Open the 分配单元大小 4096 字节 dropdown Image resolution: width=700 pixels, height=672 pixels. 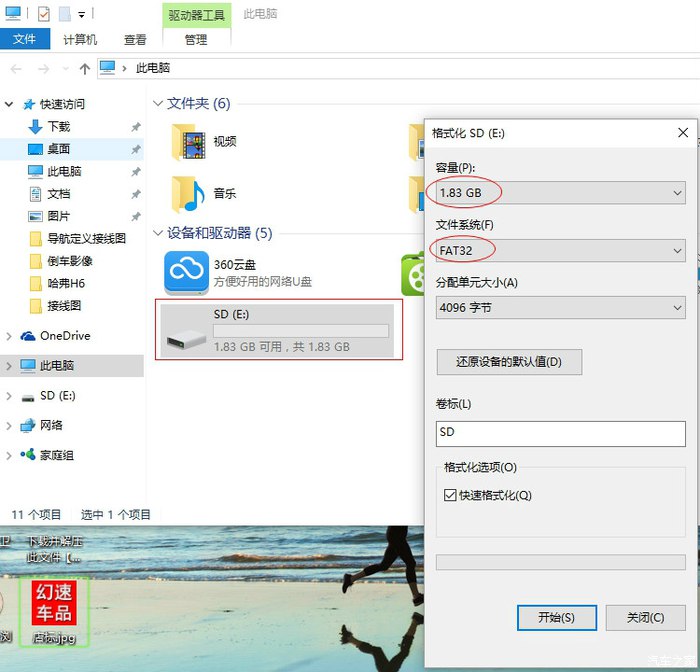coord(560,308)
